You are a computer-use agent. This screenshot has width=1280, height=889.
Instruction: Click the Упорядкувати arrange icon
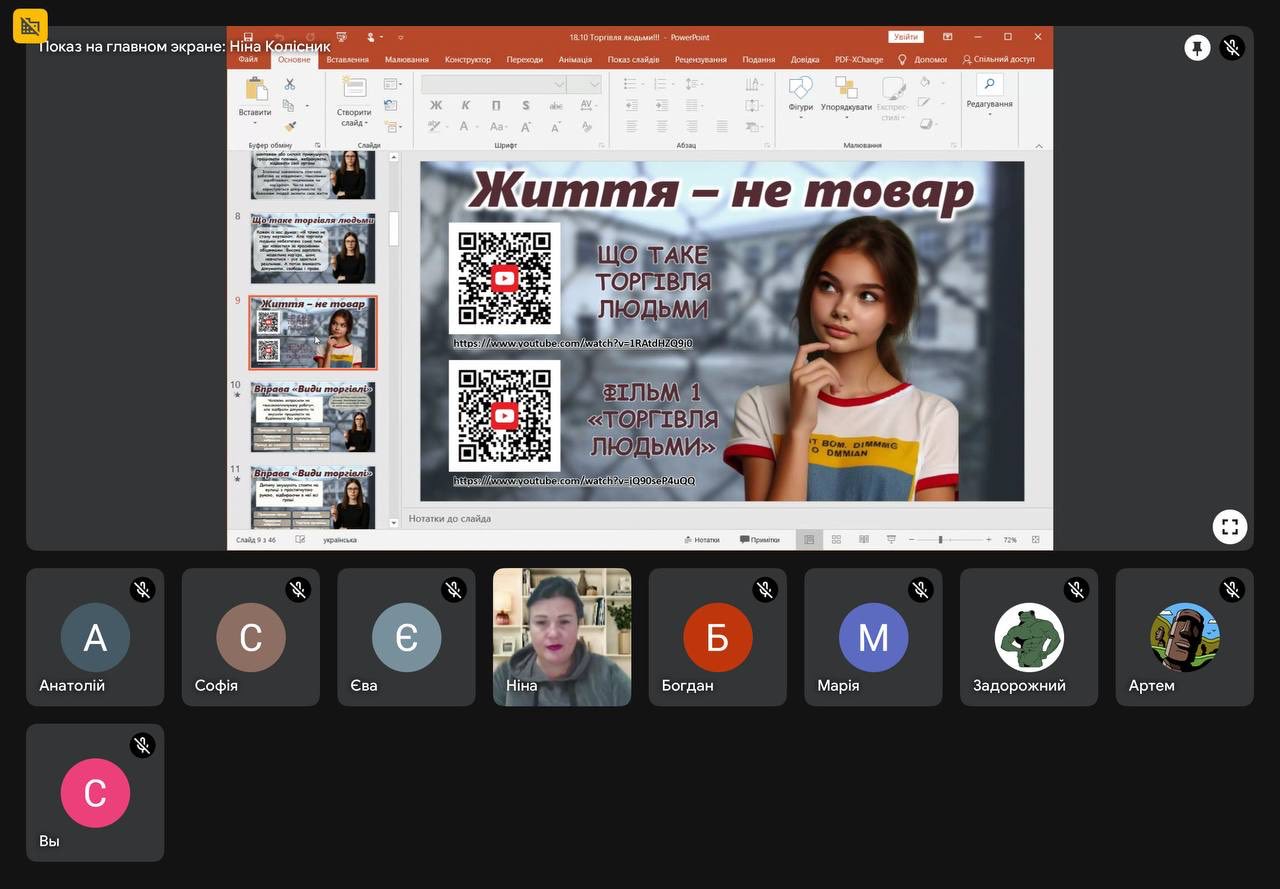click(846, 87)
